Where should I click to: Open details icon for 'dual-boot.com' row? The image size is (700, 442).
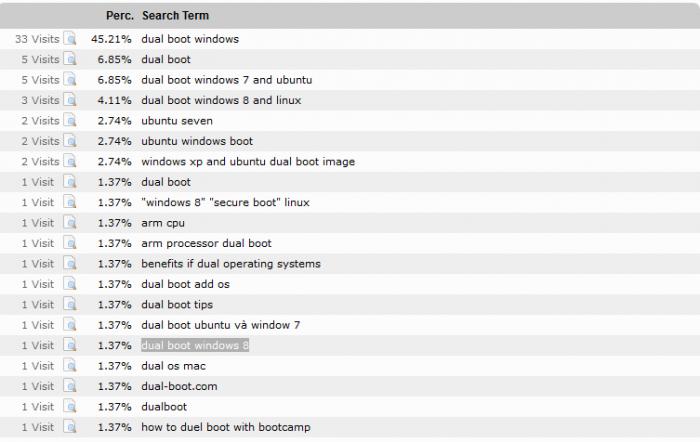(70, 386)
